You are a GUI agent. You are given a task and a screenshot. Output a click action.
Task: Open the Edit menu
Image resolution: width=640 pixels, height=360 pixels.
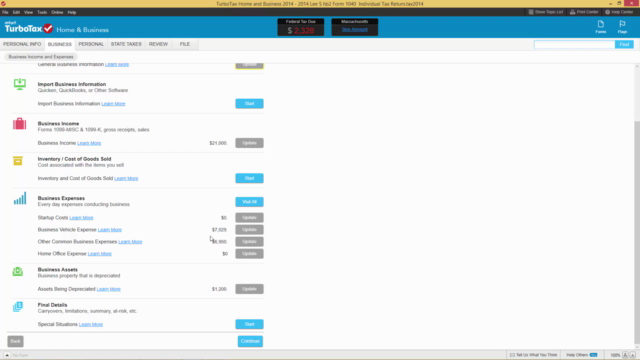pyautogui.click(x=16, y=12)
